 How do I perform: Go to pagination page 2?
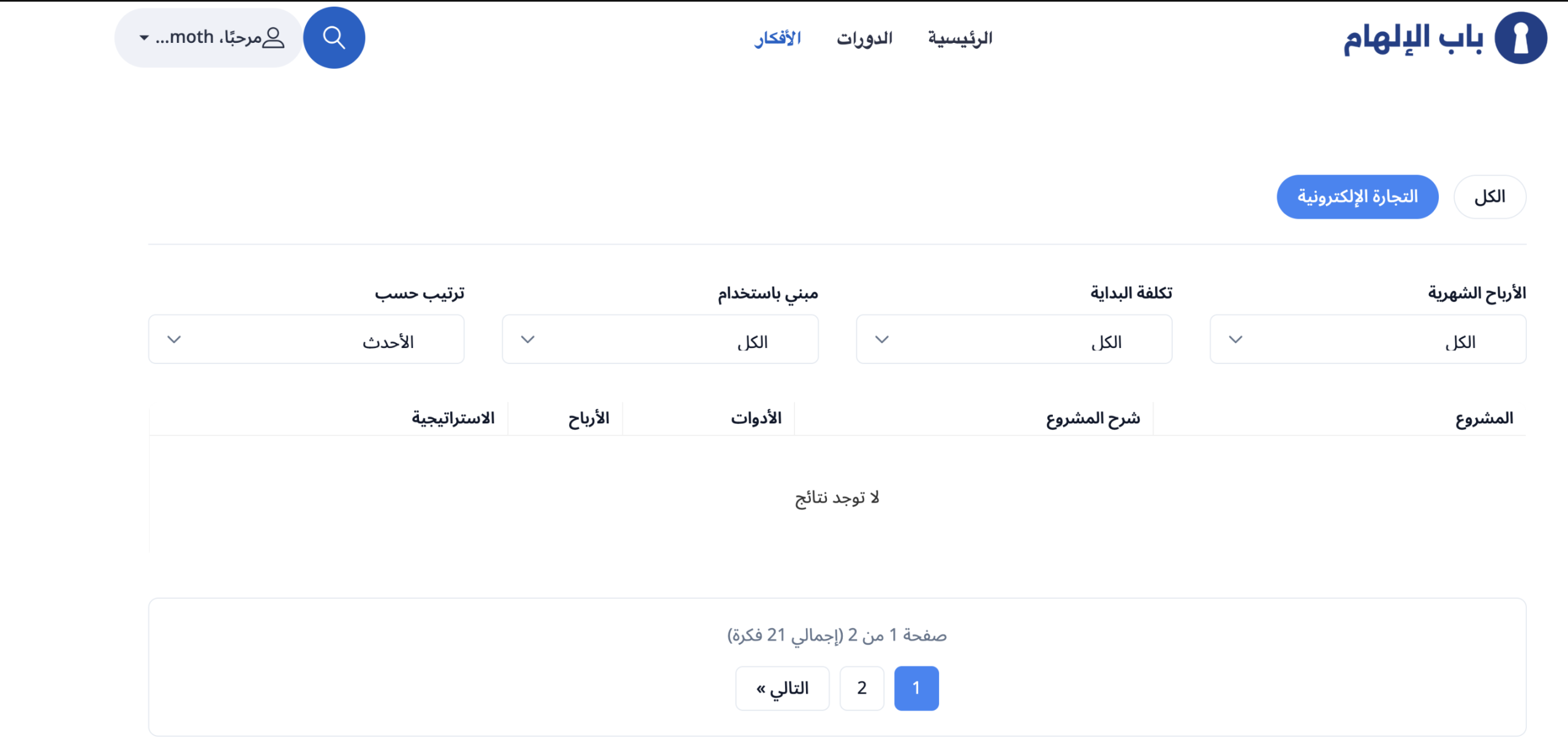[862, 688]
